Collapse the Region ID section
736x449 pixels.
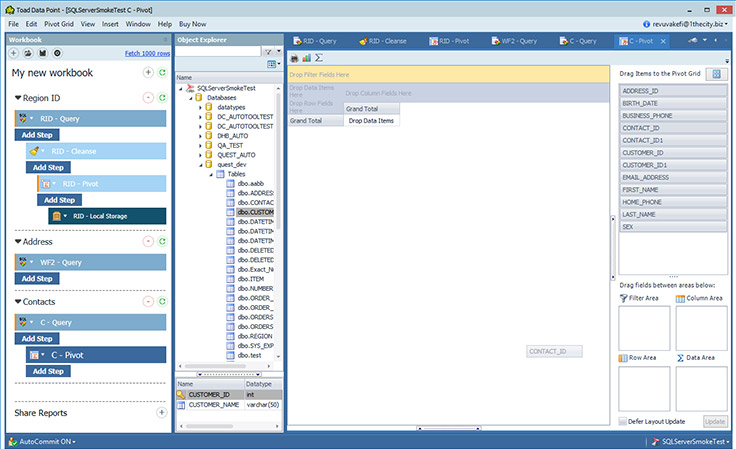pyautogui.click(x=18, y=98)
